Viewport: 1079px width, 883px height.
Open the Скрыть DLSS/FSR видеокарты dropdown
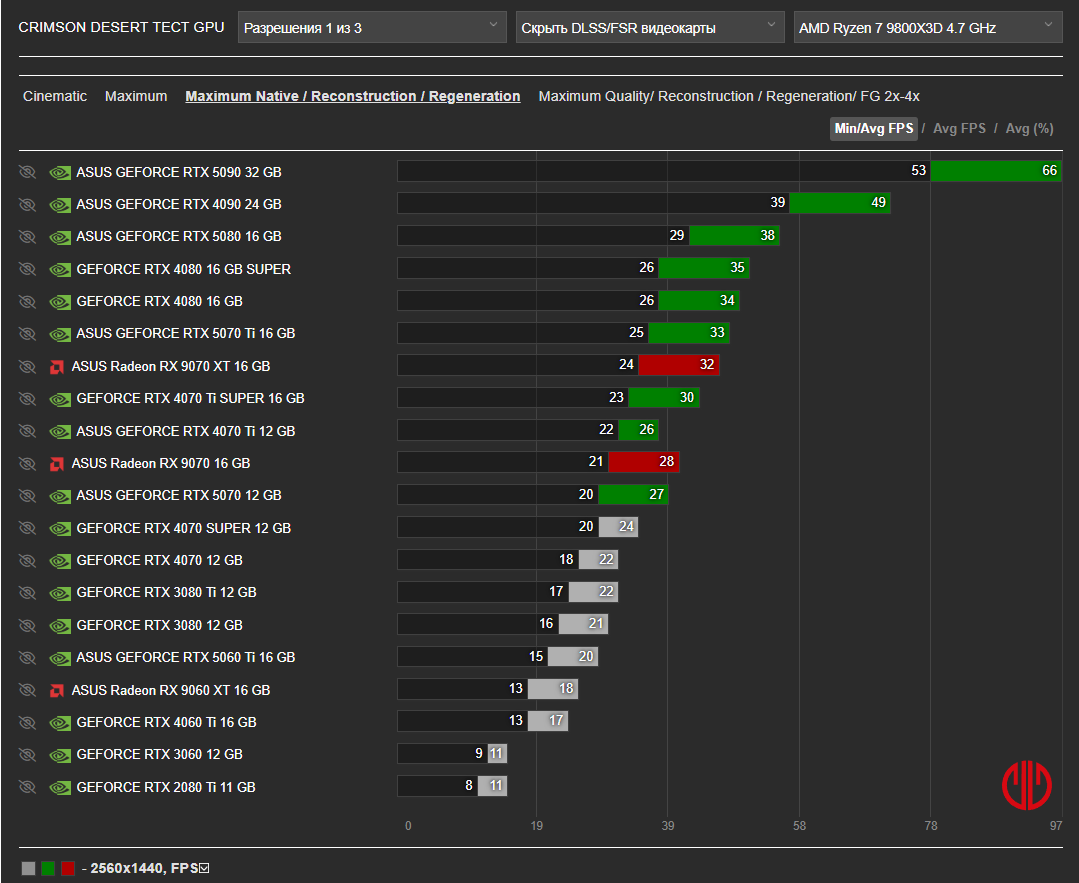(x=650, y=28)
